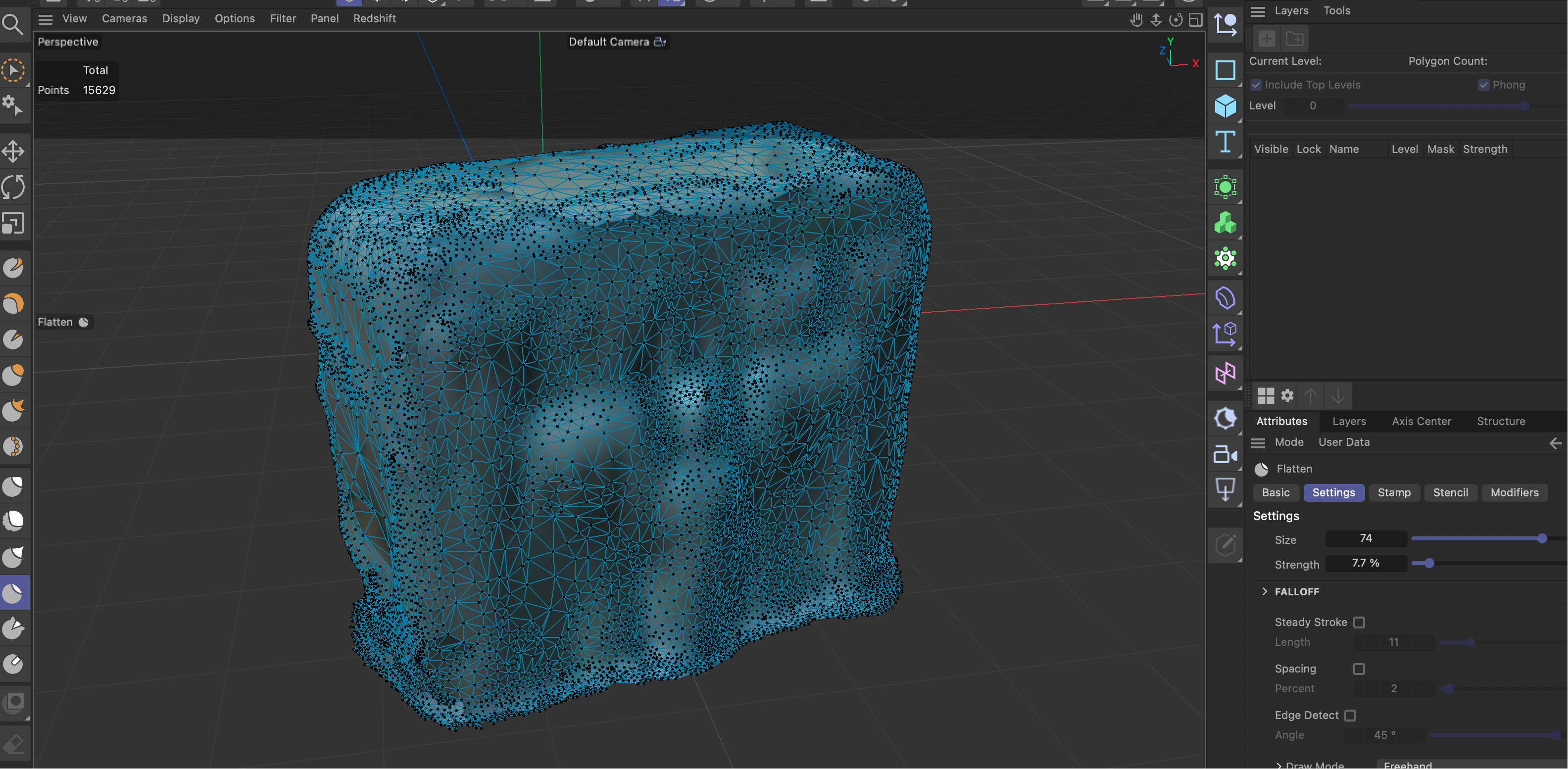Select the active Flatten sculpt brush icon
Viewport: 1568px width, 769px height.
[13, 592]
